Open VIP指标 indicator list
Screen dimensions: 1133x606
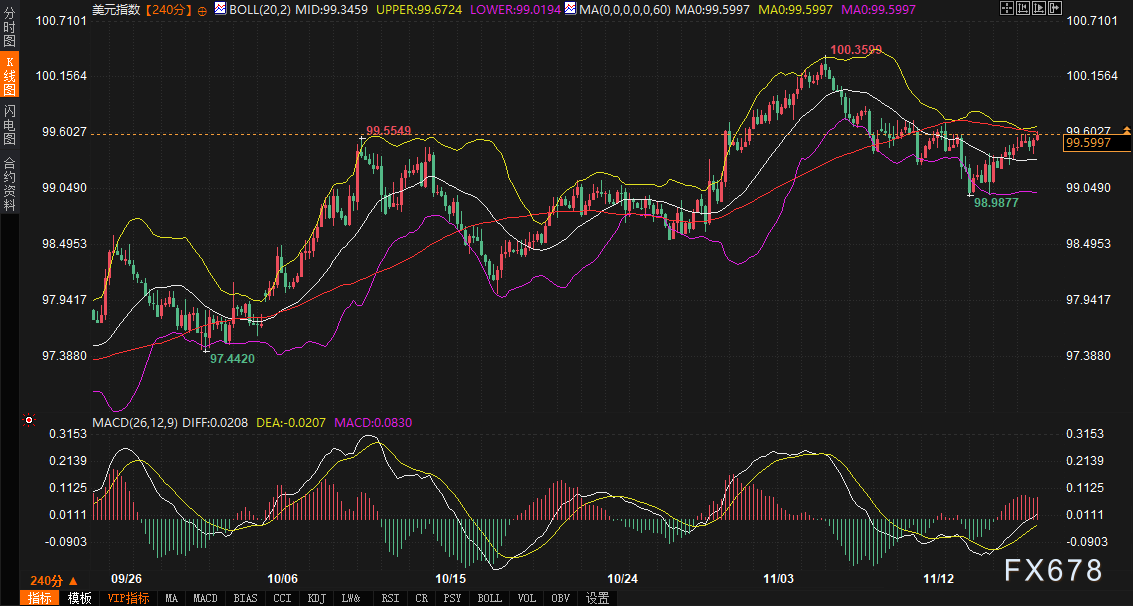(x=128, y=598)
